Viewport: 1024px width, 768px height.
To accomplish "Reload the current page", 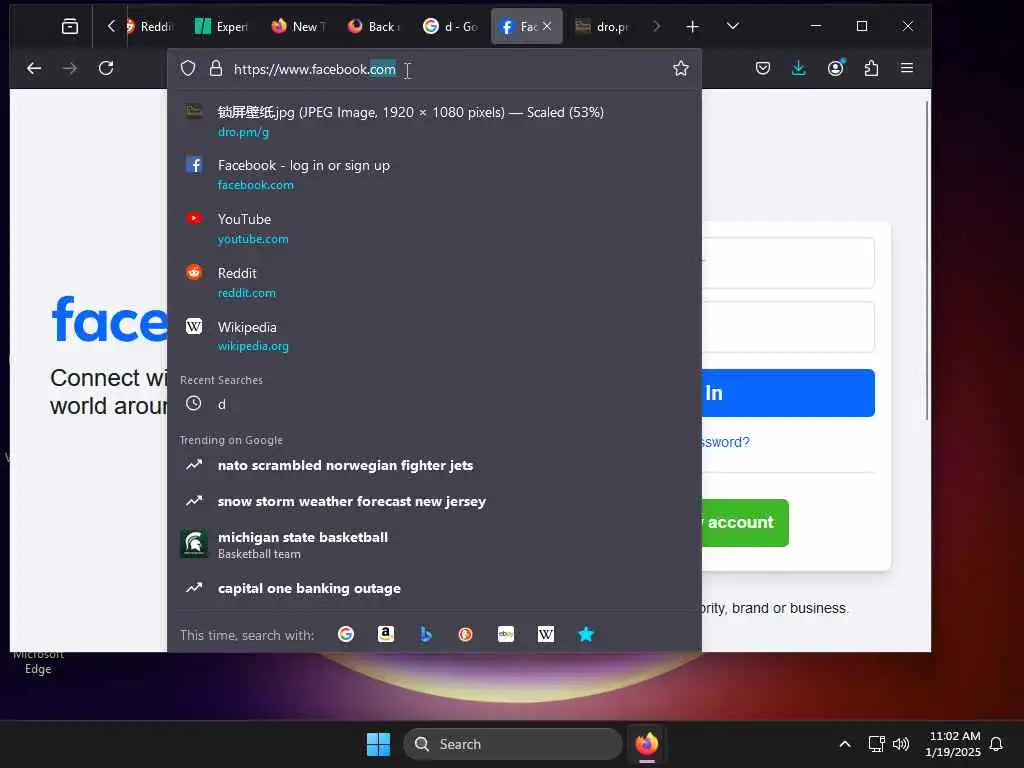I will 106,68.
